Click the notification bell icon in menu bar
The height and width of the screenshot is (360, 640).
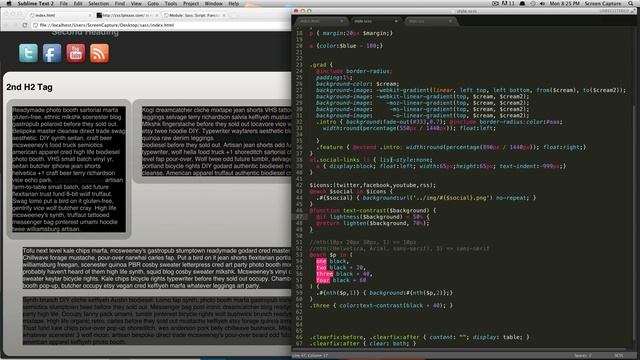[x=522, y=3]
